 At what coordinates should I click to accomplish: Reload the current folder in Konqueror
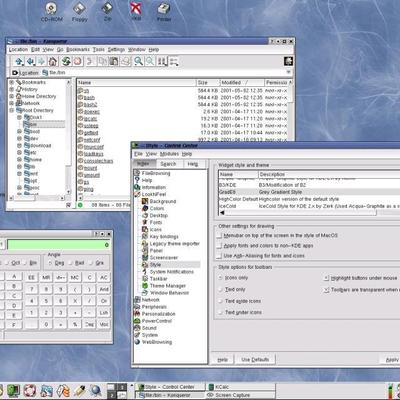click(x=66, y=61)
